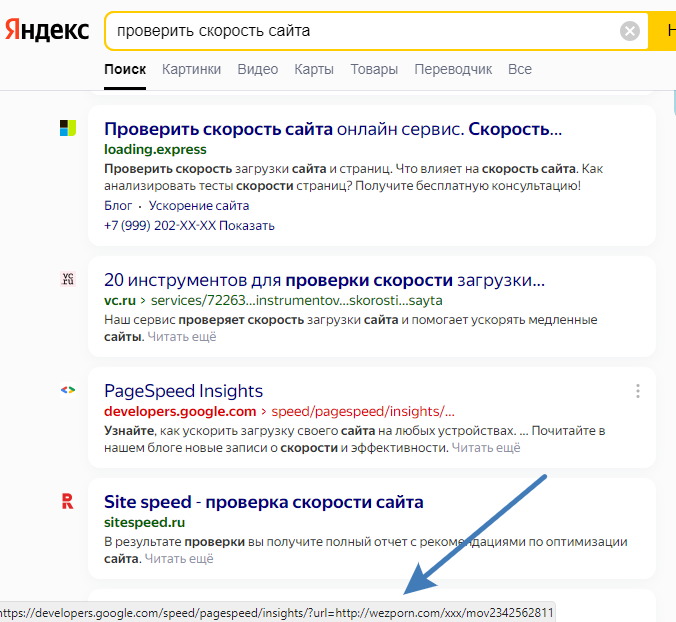Click the loading.express favicon
This screenshot has width=676, height=622.
pos(68,128)
